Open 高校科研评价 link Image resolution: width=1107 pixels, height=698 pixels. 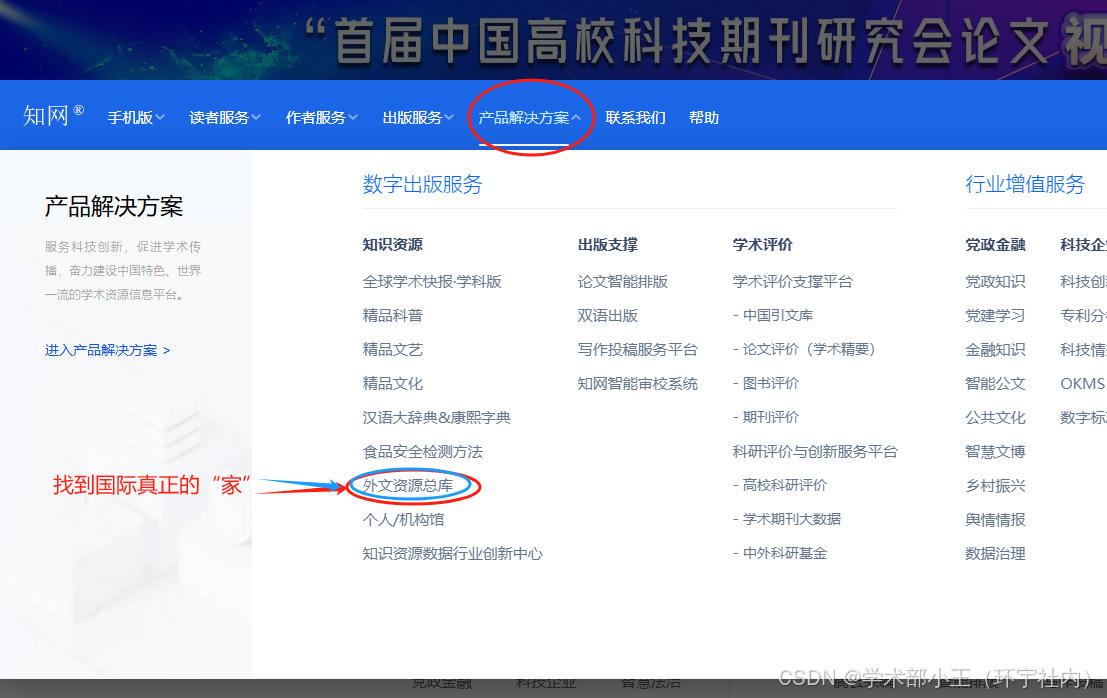point(780,485)
